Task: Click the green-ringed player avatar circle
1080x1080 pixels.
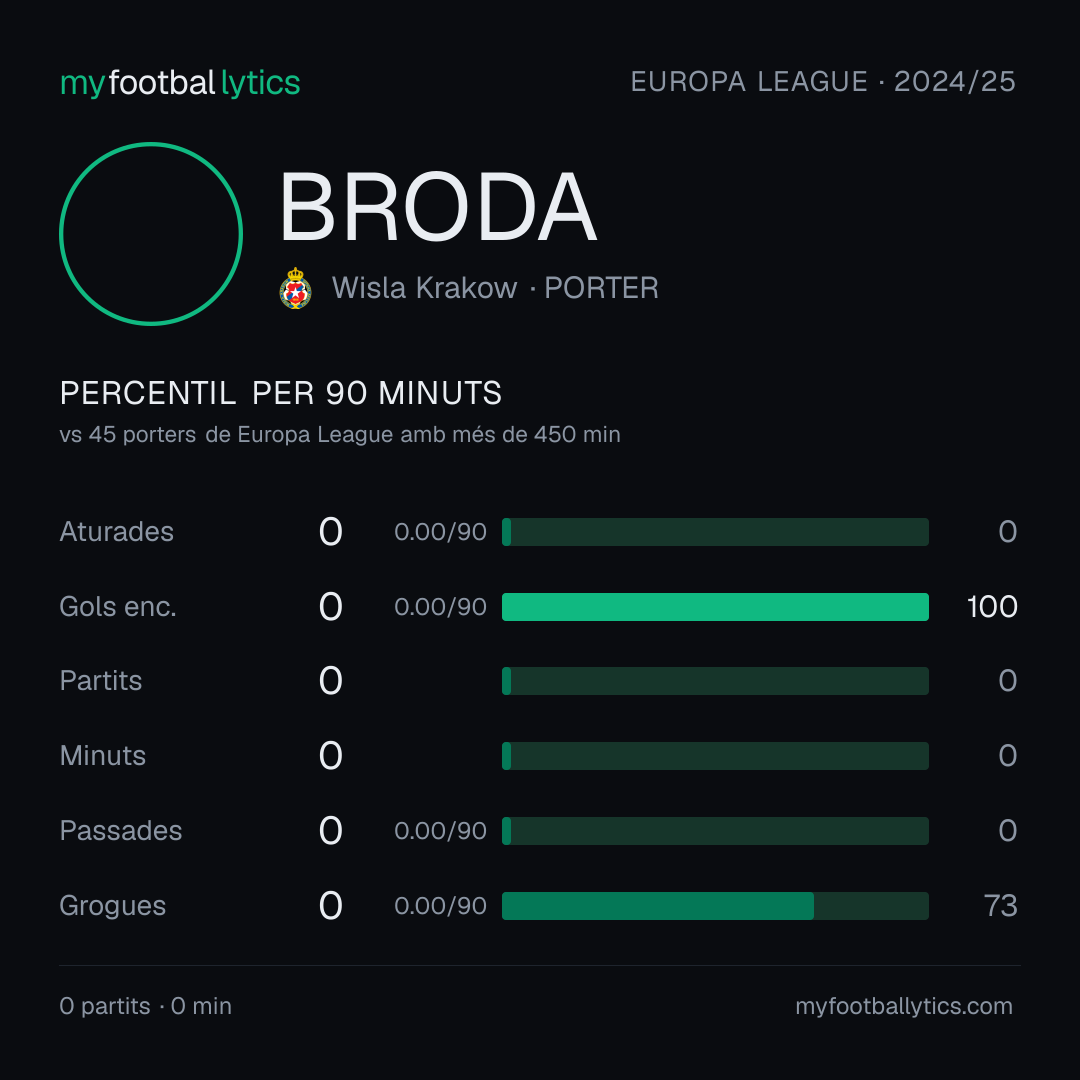Action: [151, 234]
